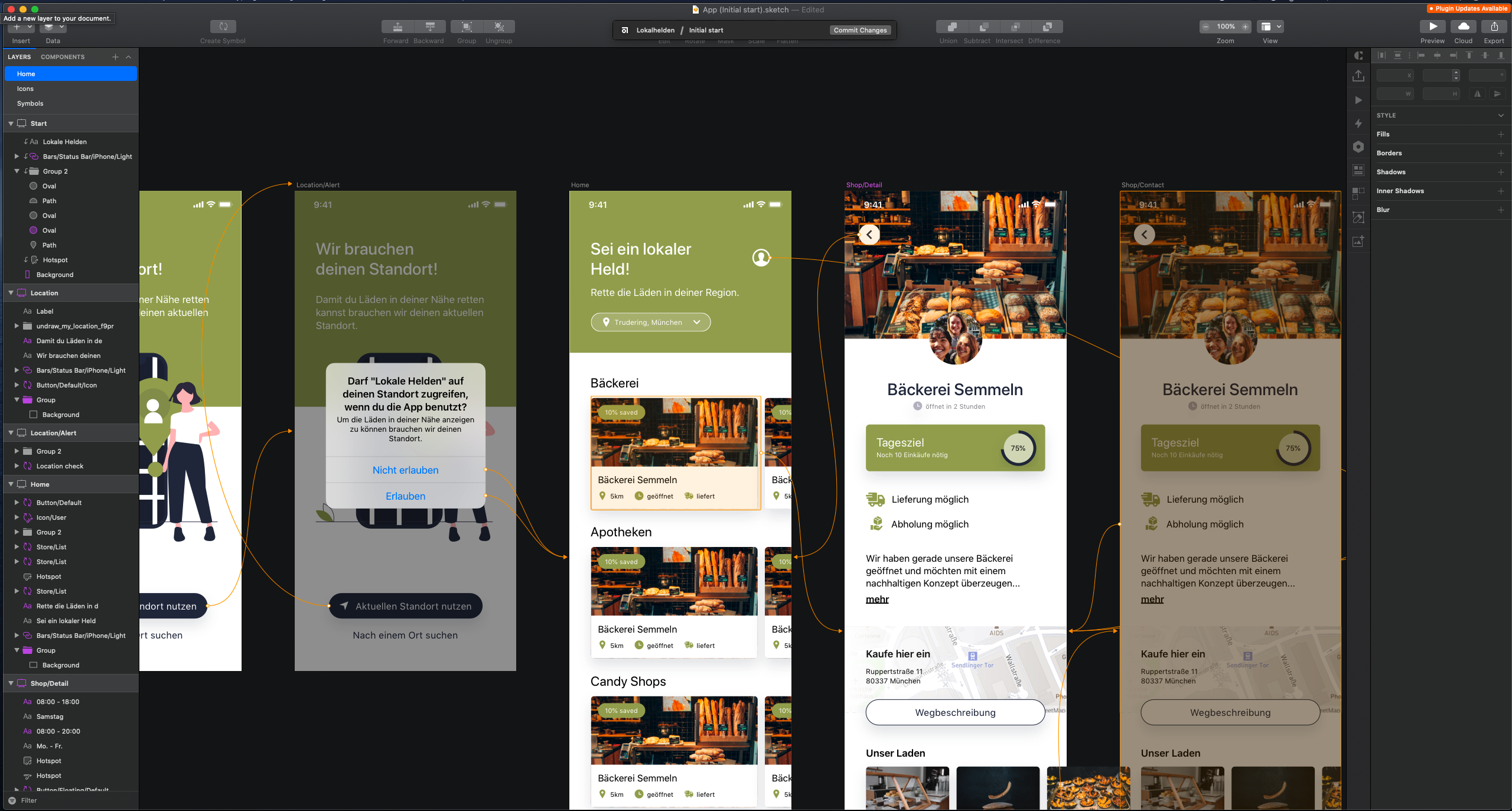Click the Cloud upload icon
1512x811 pixels.
1463,27
